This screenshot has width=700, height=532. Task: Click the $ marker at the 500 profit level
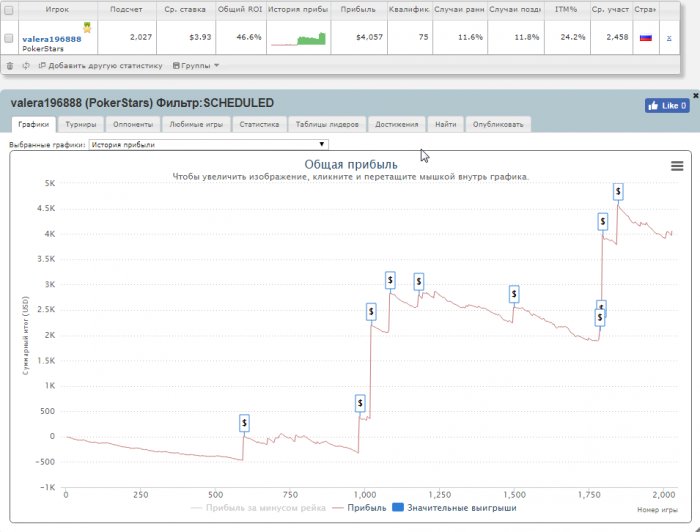coord(360,403)
